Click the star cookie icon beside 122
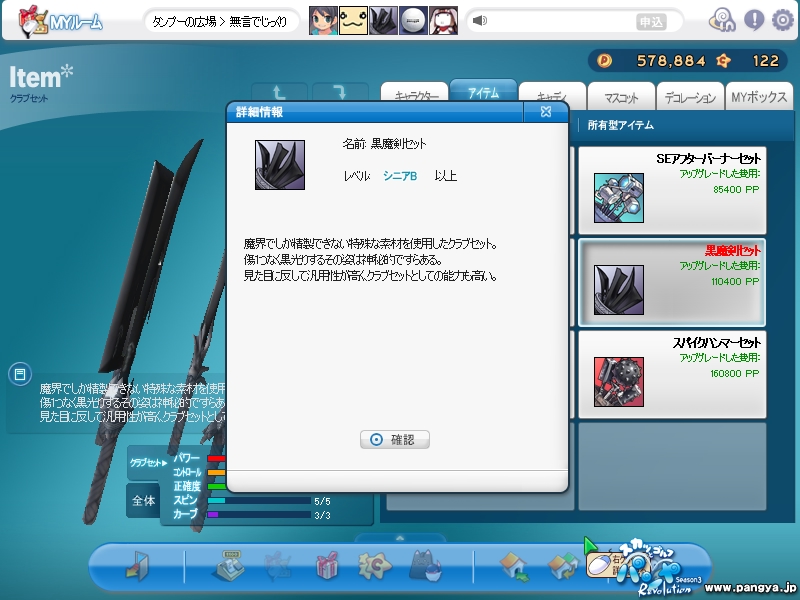800x600 pixels. pyautogui.click(x=723, y=61)
